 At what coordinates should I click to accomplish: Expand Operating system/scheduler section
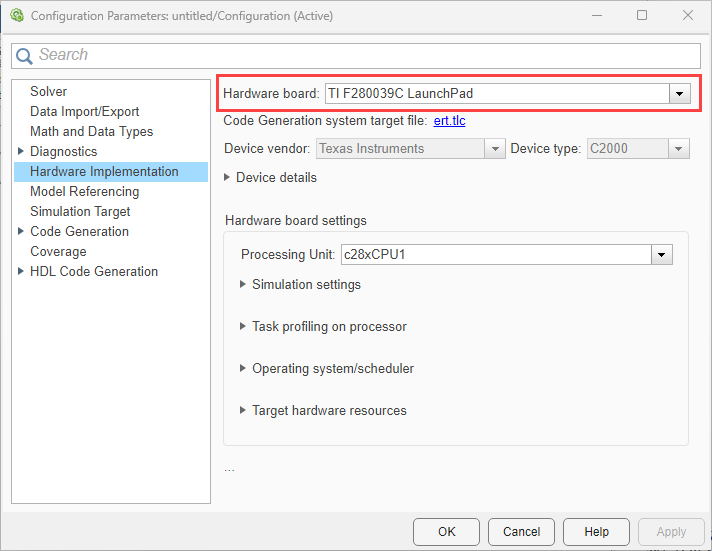(x=244, y=369)
